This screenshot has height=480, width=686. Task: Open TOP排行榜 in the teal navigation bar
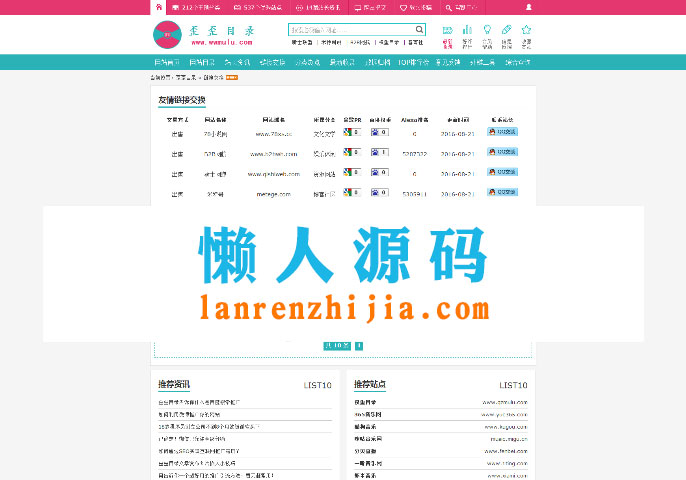pyautogui.click(x=413, y=63)
